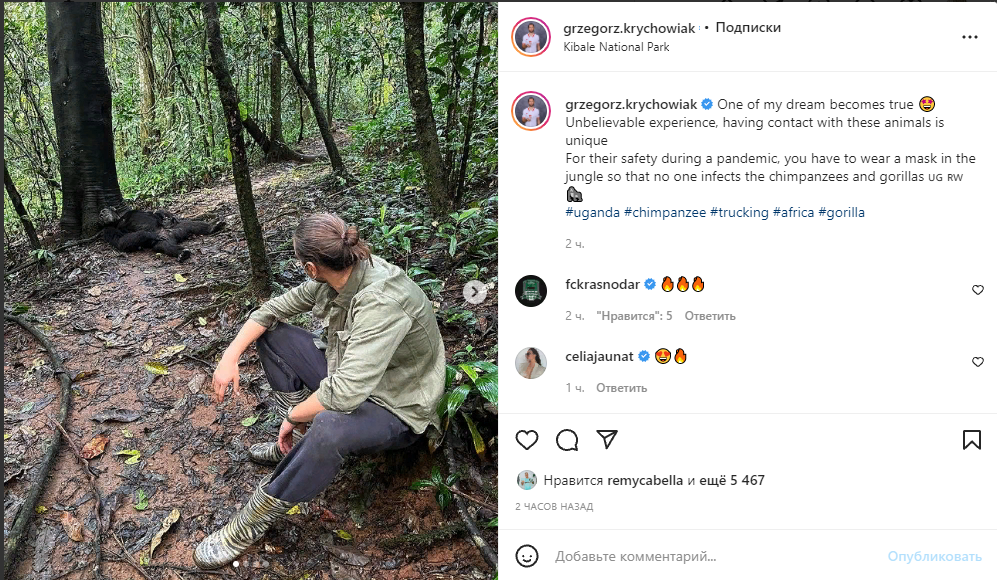Save the post with the bookmark icon
The width and height of the screenshot is (997, 580).
pyautogui.click(x=971, y=440)
